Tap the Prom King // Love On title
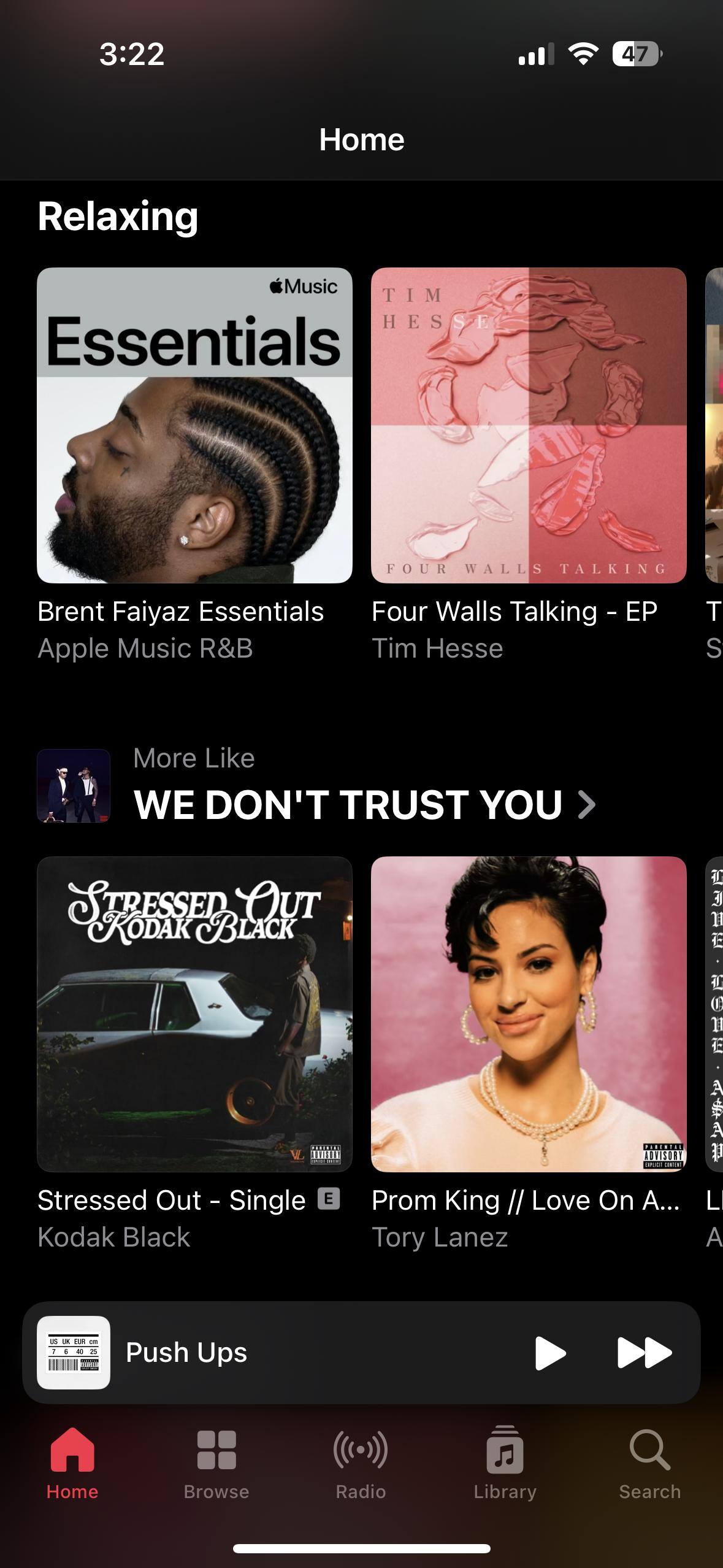The width and height of the screenshot is (723, 1568). pyautogui.click(x=526, y=1201)
